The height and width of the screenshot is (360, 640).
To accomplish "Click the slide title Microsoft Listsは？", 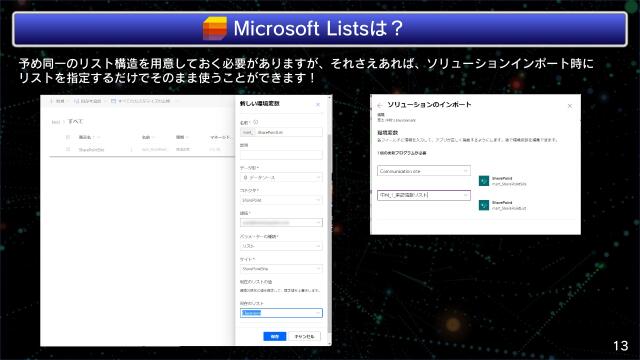I will 318,28.
